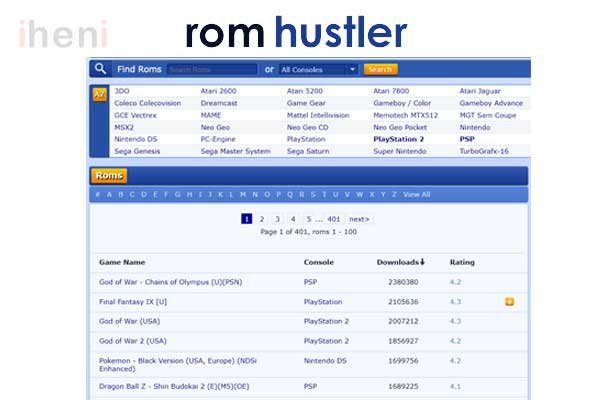Select the Atari 2600 console link

coord(218,91)
